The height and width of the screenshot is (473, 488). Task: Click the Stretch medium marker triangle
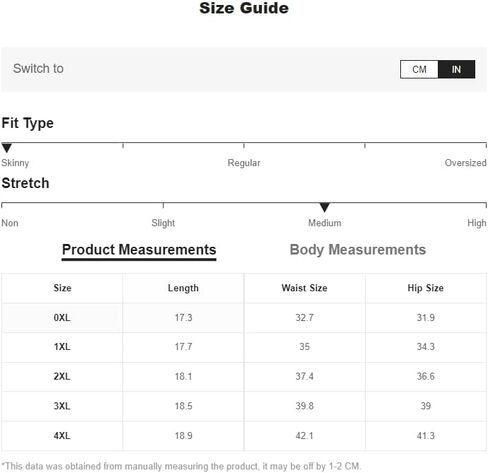[324, 207]
